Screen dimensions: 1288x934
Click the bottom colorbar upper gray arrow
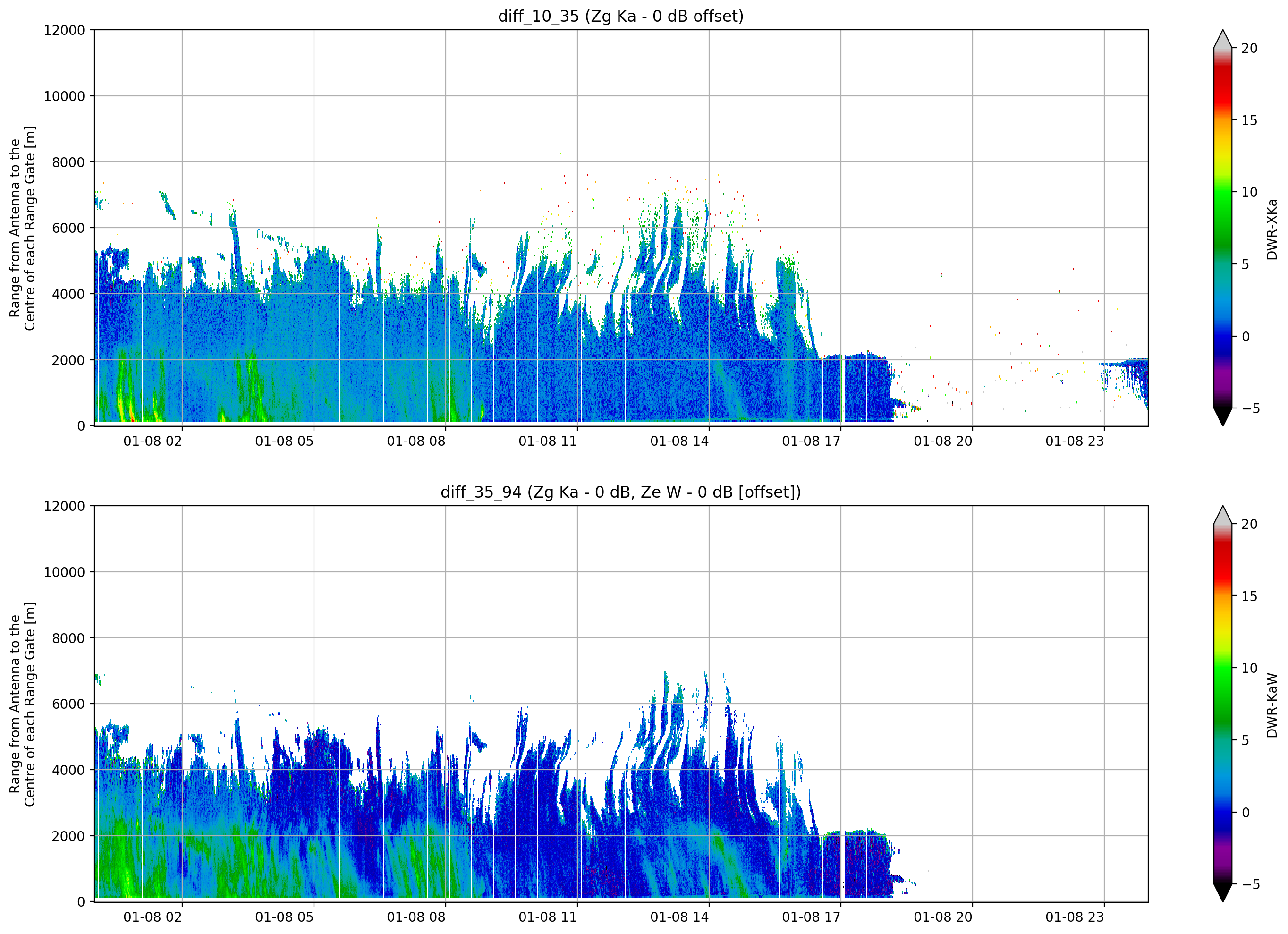[x=1223, y=515]
